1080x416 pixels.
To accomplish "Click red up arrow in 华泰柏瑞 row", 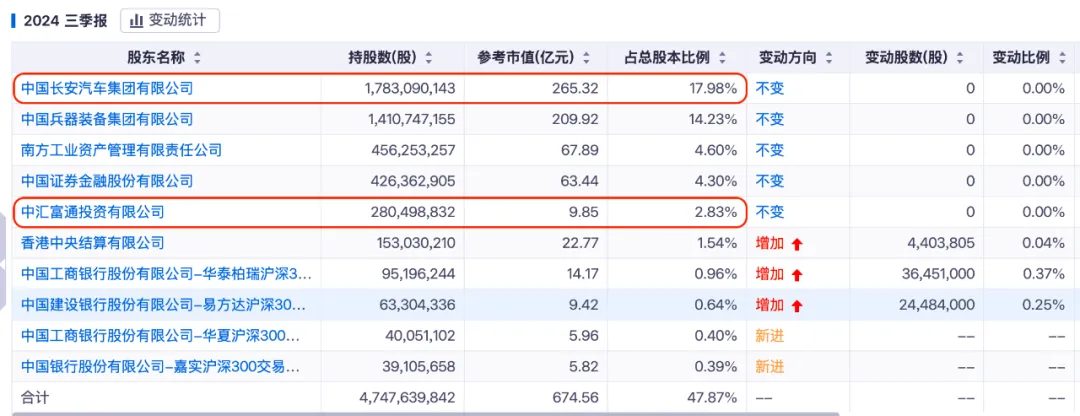I will pyautogui.click(x=797, y=275).
